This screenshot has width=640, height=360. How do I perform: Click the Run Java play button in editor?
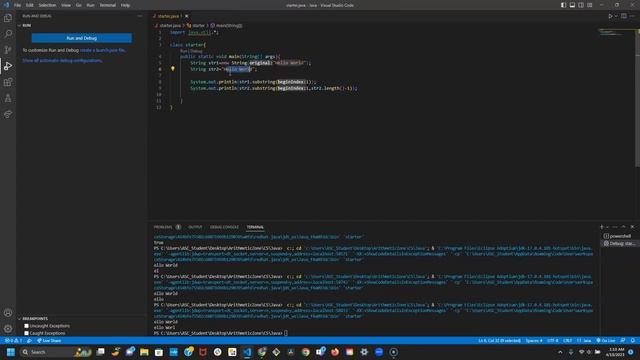pyautogui.click(x=610, y=16)
